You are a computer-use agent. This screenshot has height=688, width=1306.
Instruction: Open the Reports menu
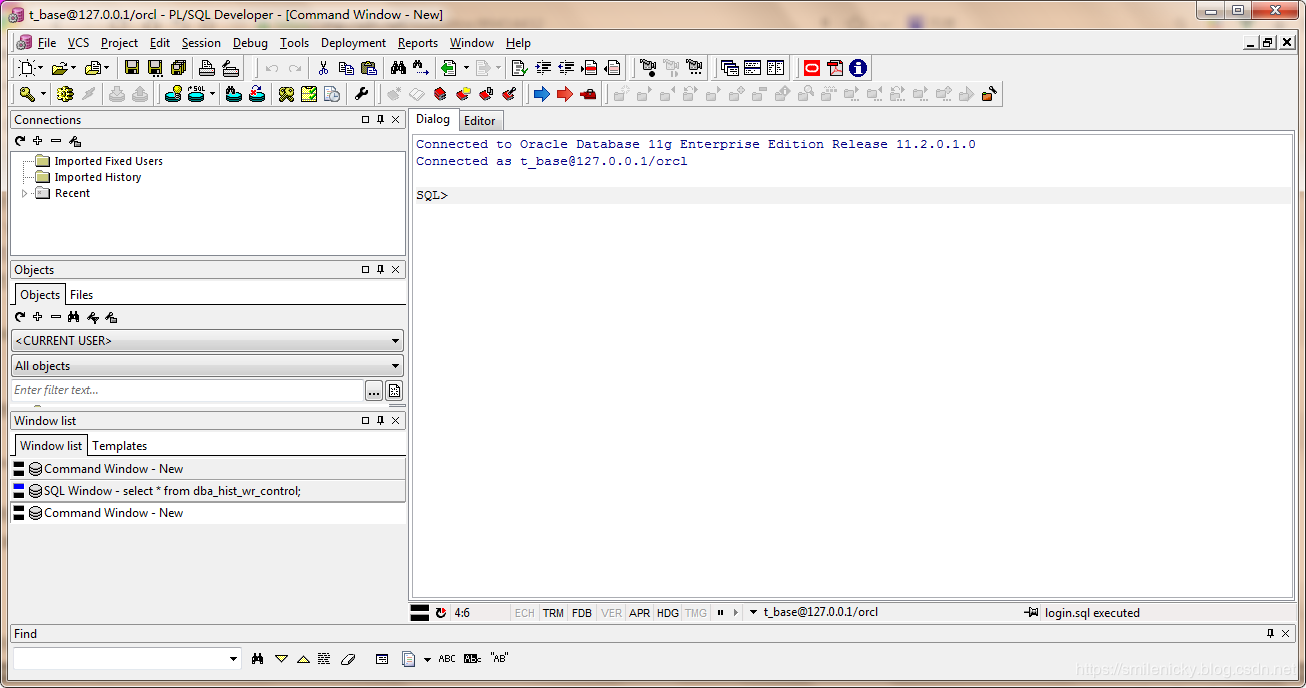[x=418, y=43]
